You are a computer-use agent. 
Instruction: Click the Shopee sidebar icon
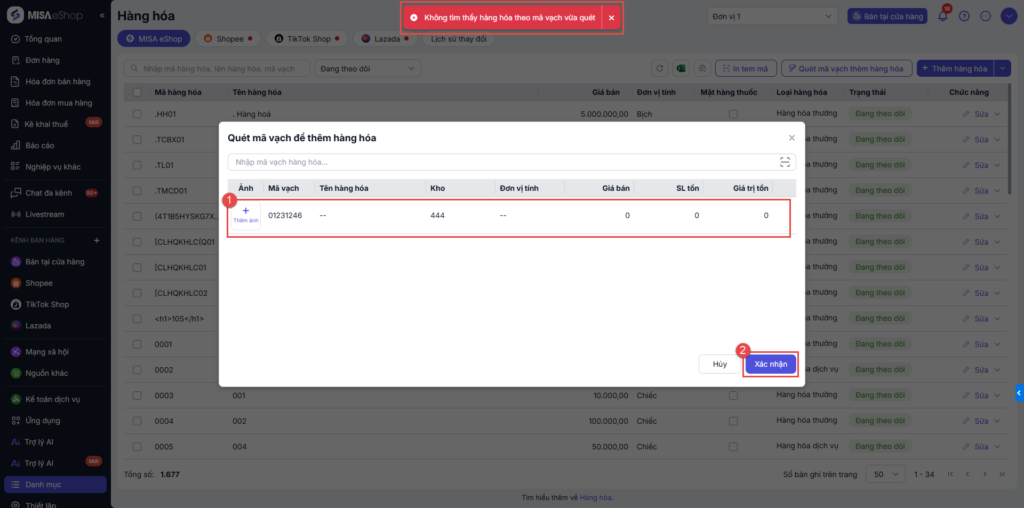tap(16, 283)
